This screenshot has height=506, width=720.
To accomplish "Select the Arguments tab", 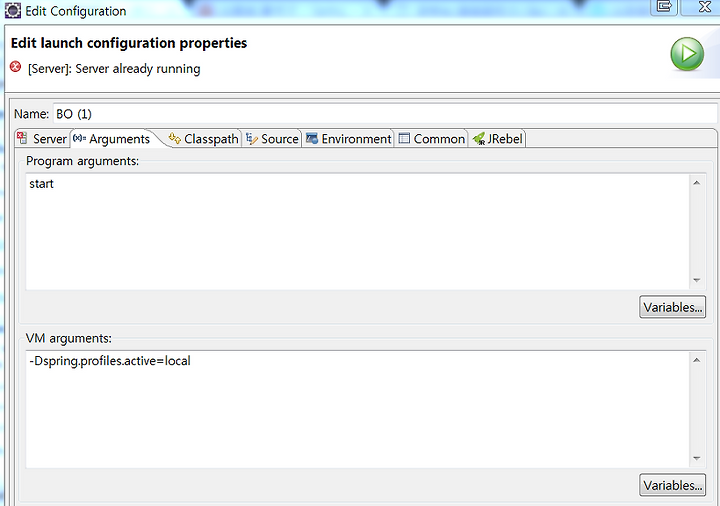I will 113,139.
